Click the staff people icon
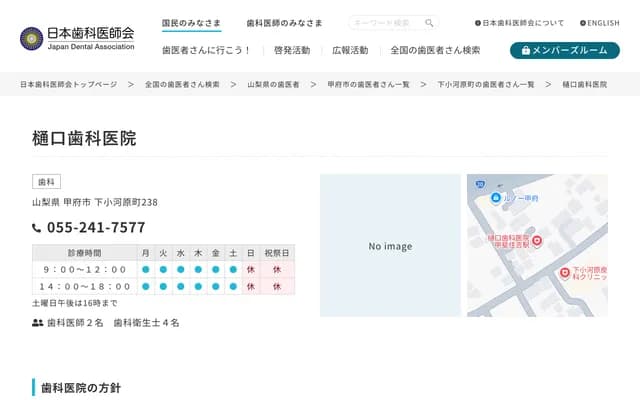The width and height of the screenshot is (640, 400). (x=38, y=323)
